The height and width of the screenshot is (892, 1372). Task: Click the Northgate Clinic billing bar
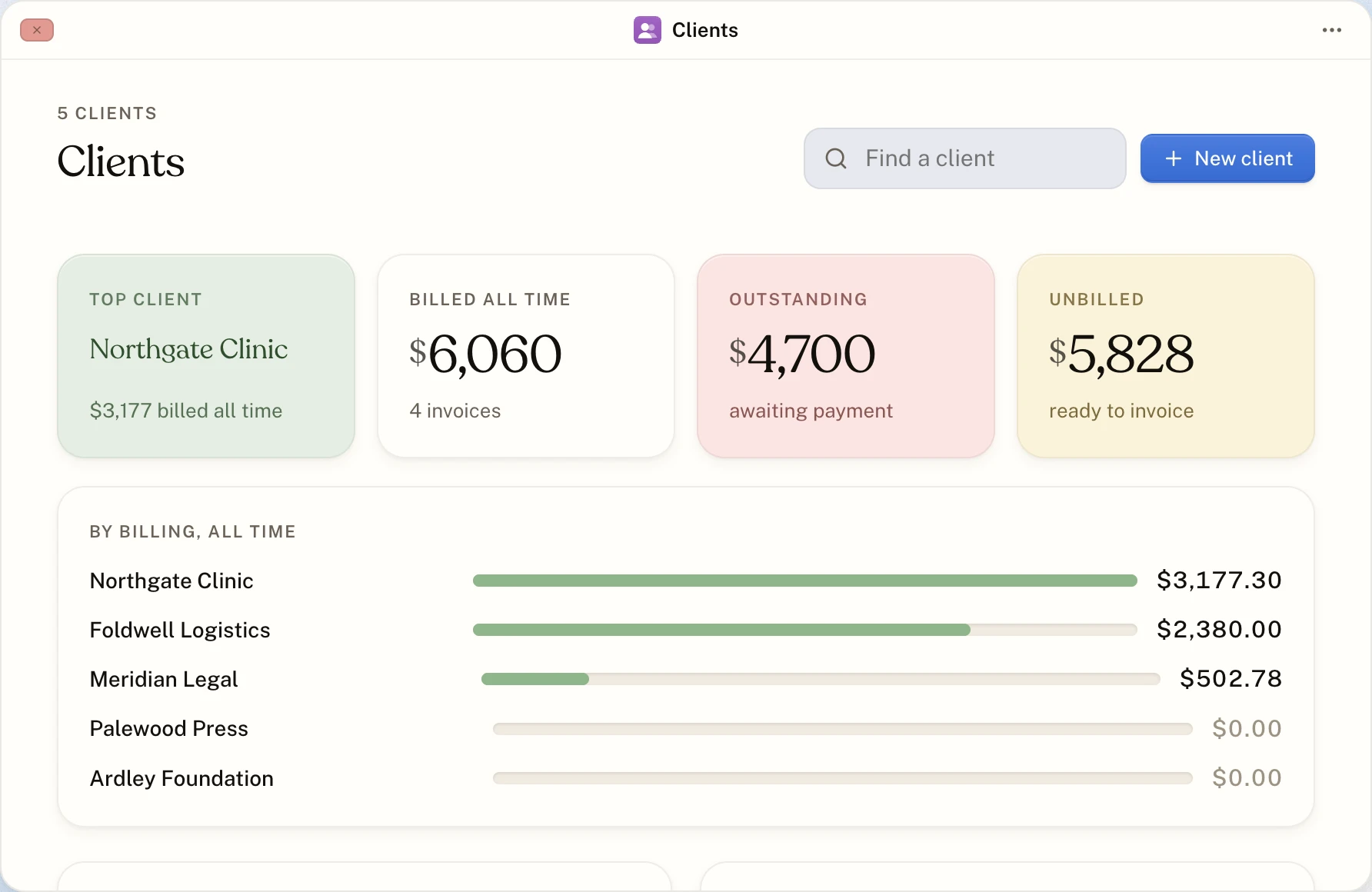click(x=805, y=581)
